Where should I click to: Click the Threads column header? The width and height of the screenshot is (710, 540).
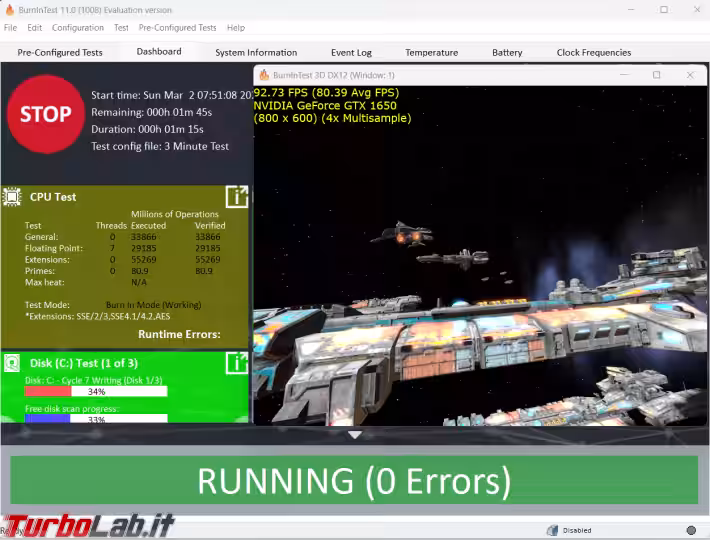pos(111,225)
